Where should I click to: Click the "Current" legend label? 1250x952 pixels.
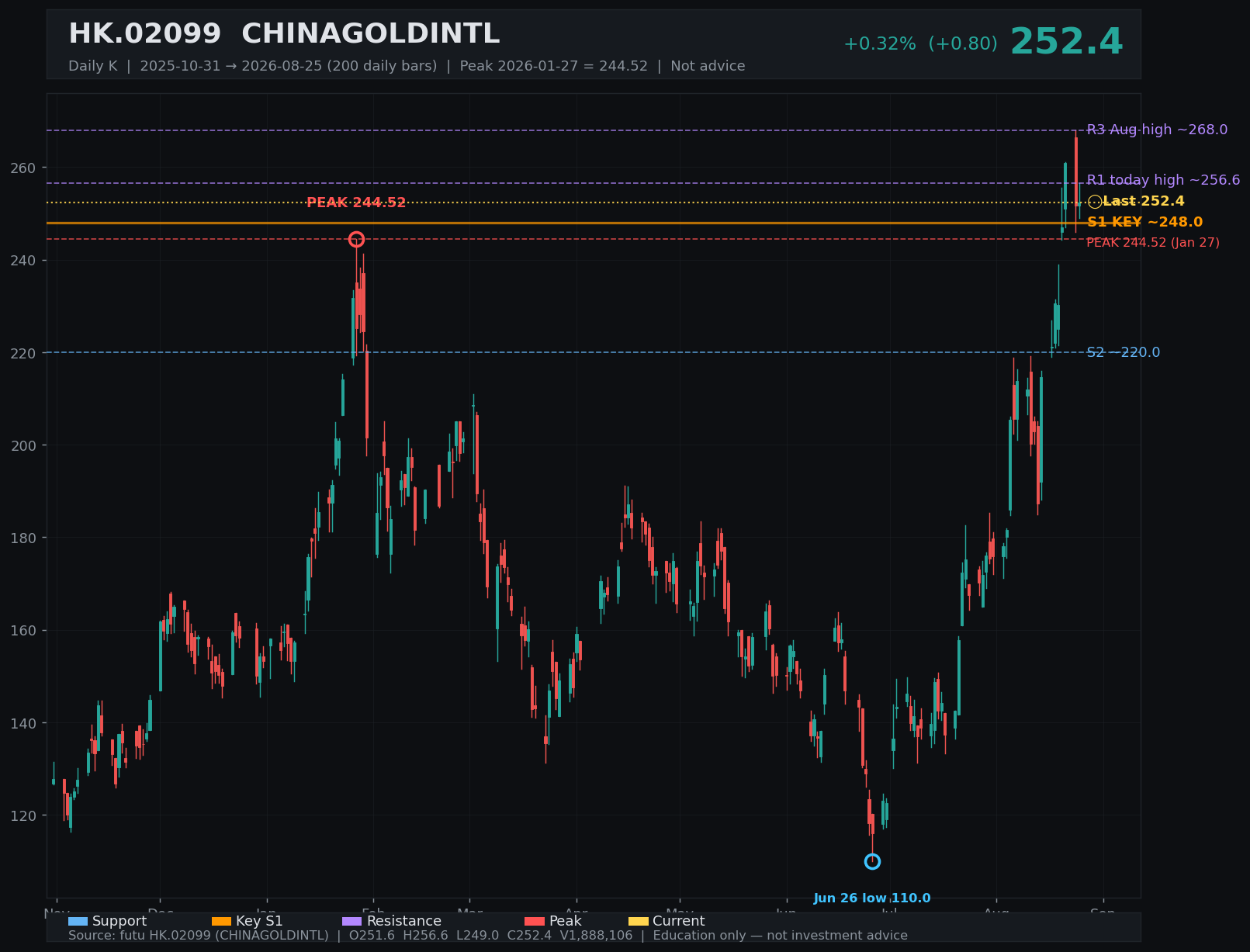click(x=679, y=922)
